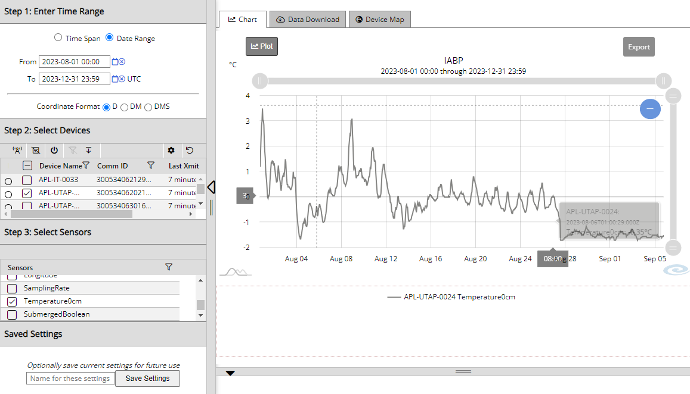The height and width of the screenshot is (394, 690).
Task: Switch to the Device Map tab
Action: tap(380, 19)
